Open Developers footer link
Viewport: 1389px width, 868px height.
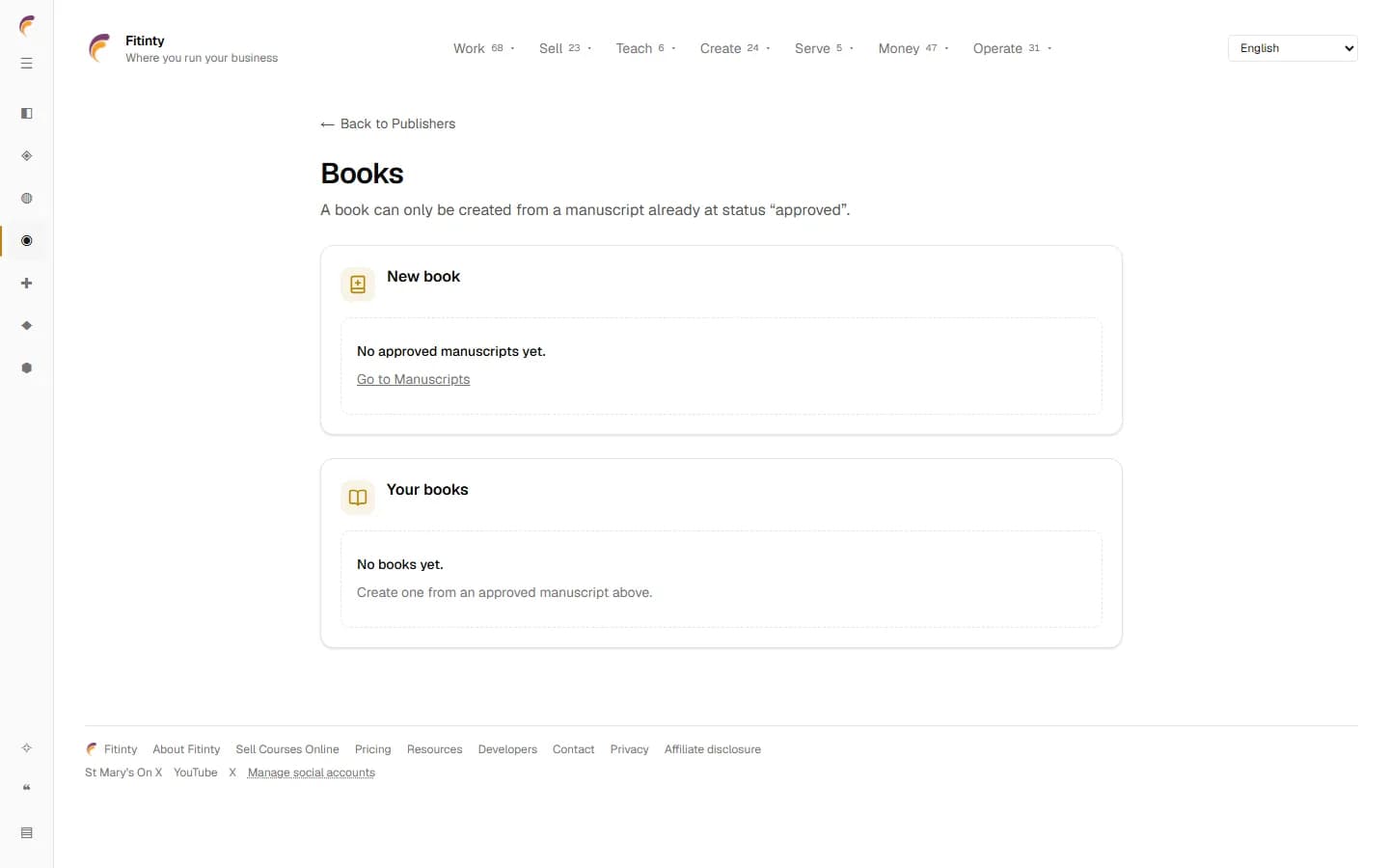coord(507,749)
